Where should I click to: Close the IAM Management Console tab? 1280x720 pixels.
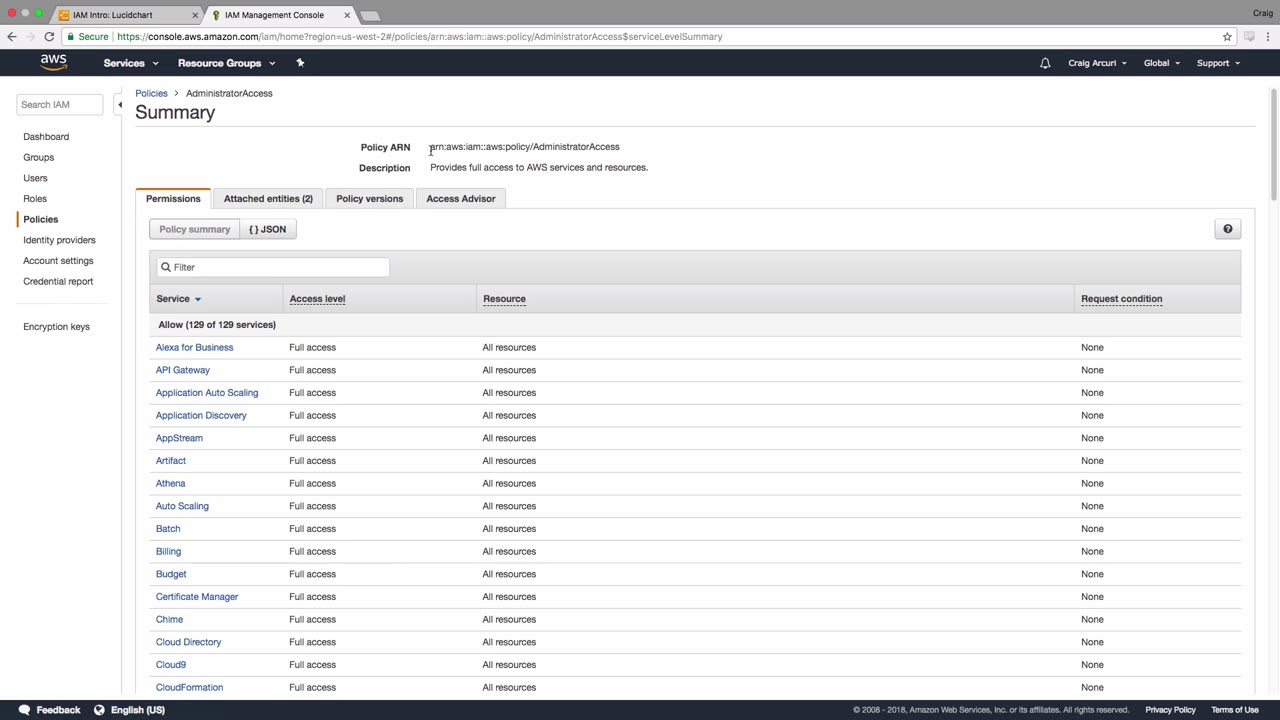coord(347,15)
